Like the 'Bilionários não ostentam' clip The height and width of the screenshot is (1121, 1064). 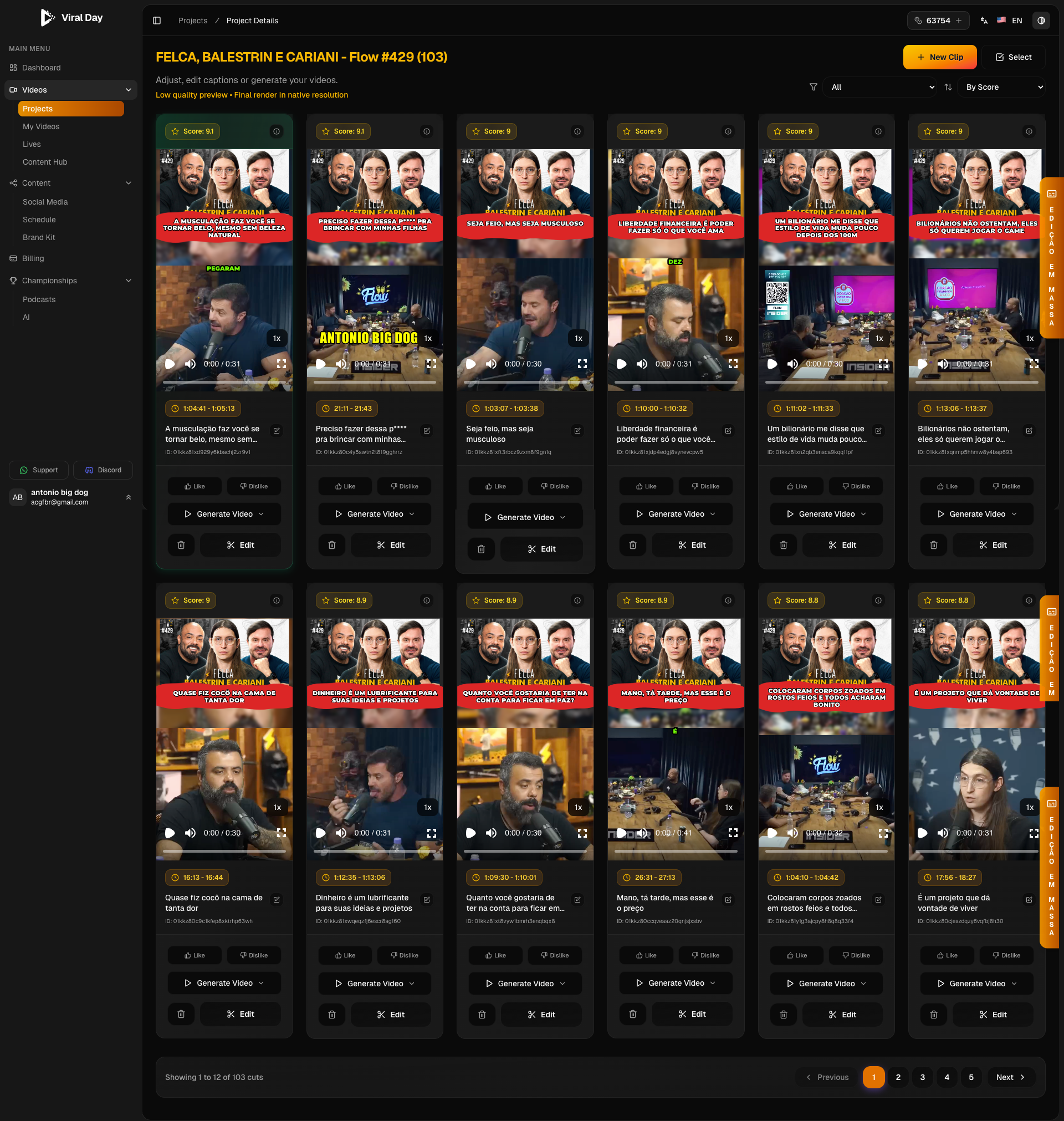pyautogui.click(x=947, y=486)
